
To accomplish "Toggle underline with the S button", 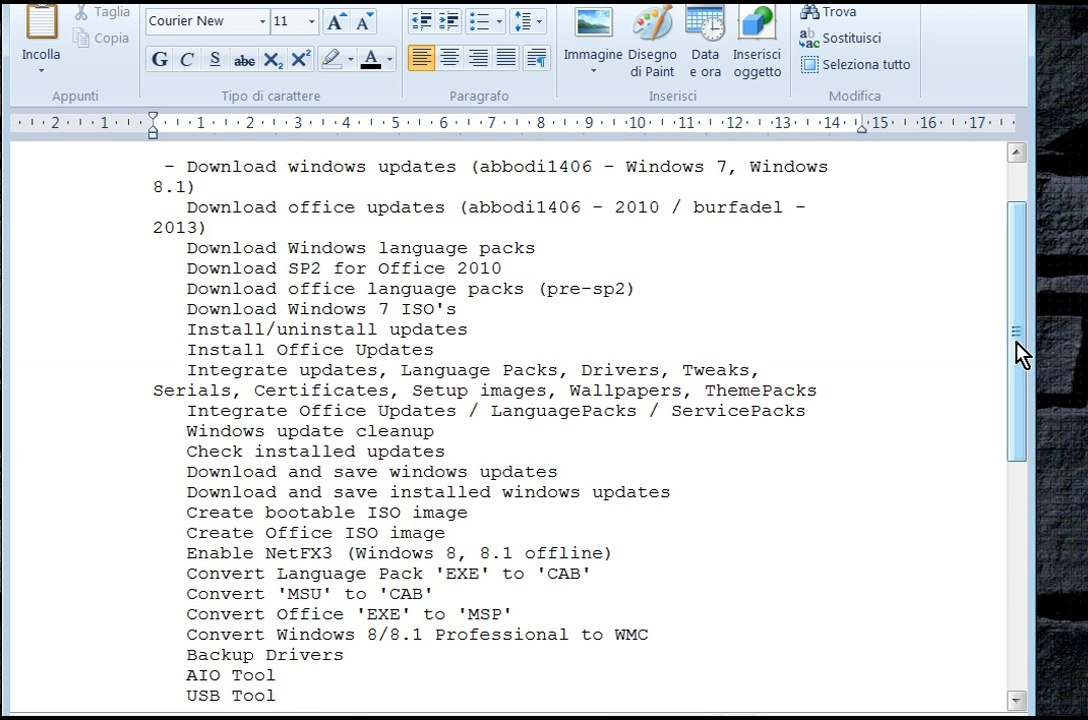I will click(215, 60).
